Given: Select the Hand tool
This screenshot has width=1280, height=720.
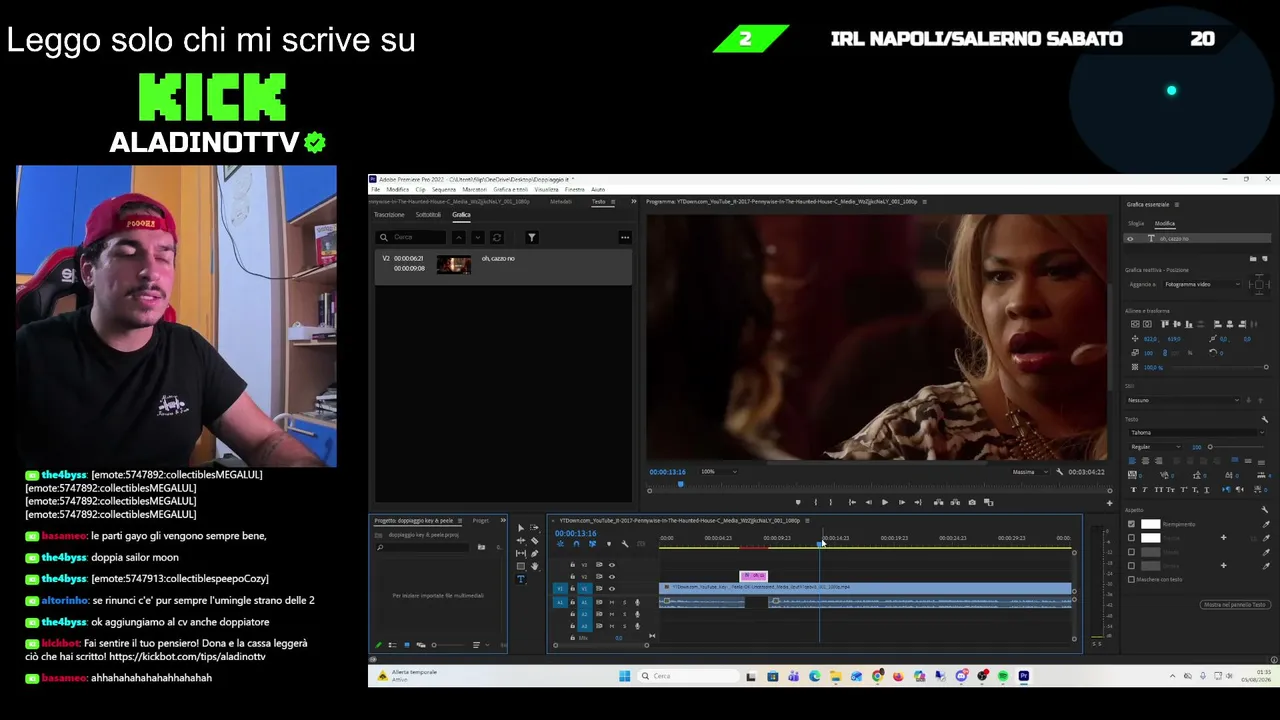Looking at the screenshot, I should click(534, 566).
